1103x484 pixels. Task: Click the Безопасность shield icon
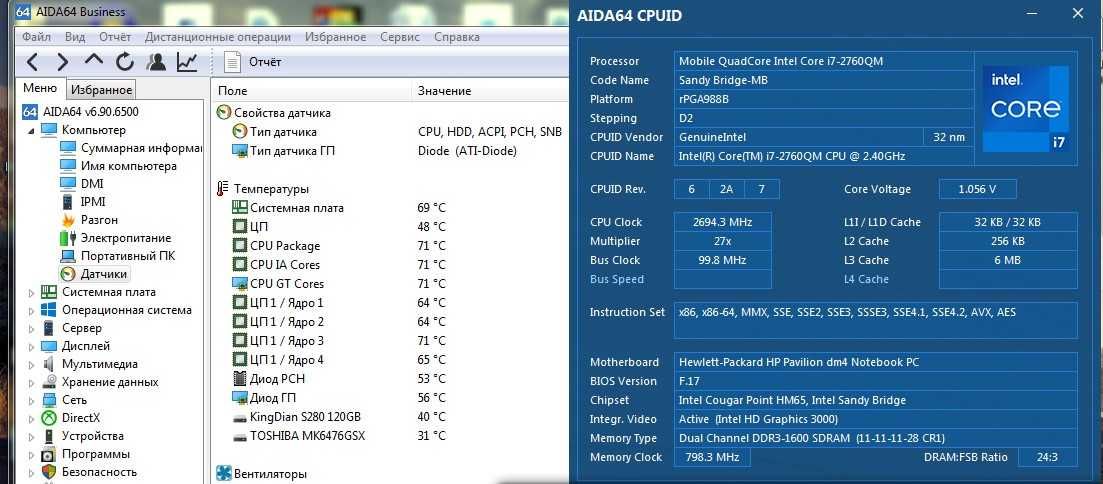[49, 472]
